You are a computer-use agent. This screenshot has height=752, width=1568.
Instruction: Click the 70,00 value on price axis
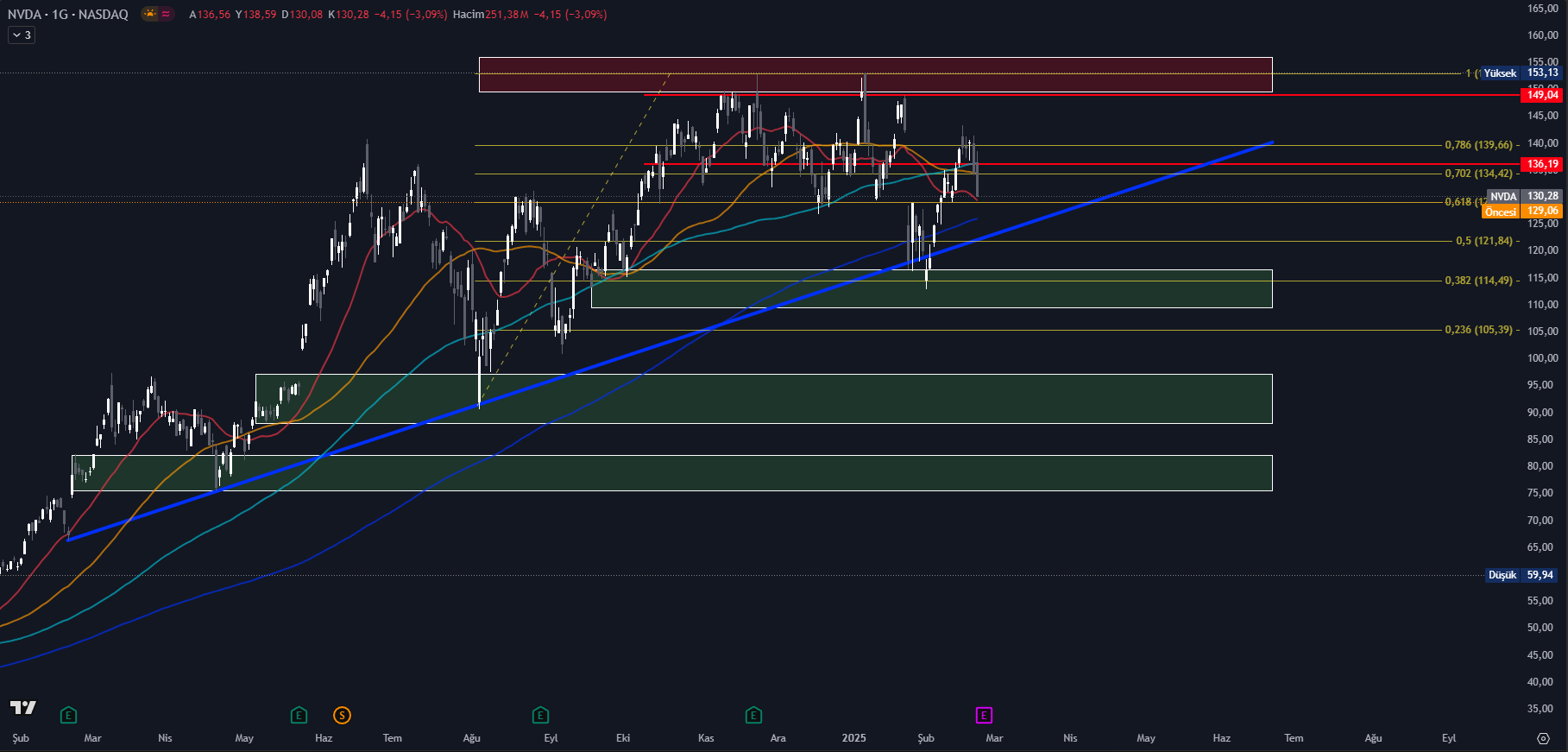(1542, 521)
